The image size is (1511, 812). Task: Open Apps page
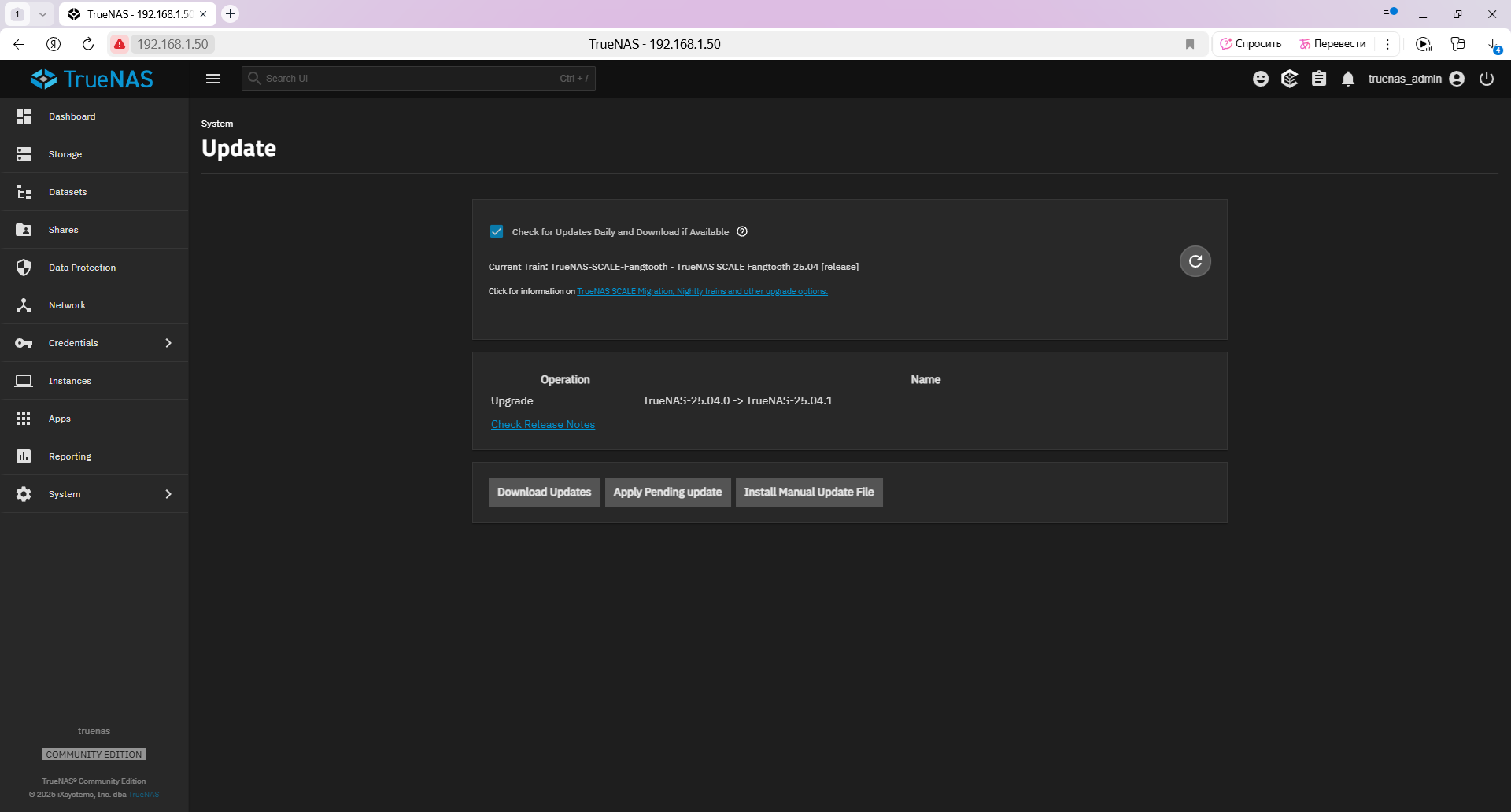pos(94,419)
